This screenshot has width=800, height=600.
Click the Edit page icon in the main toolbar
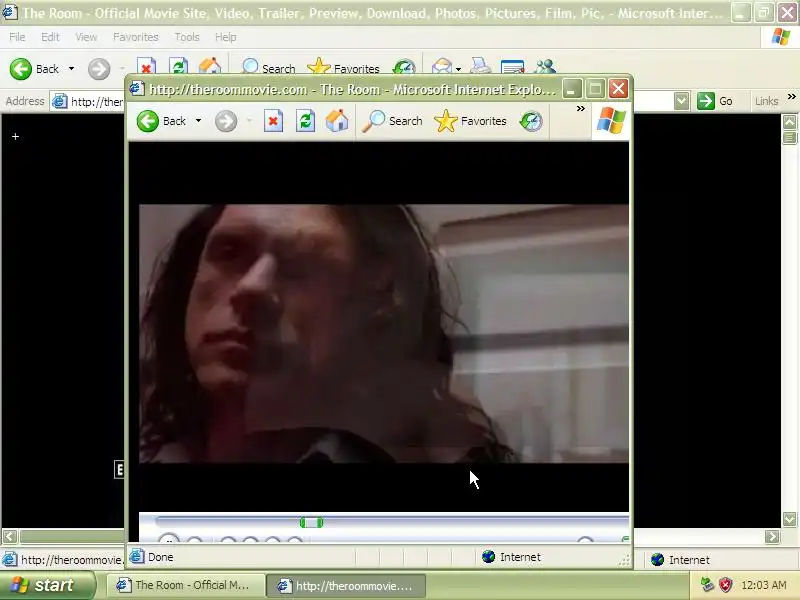[x=512, y=67]
